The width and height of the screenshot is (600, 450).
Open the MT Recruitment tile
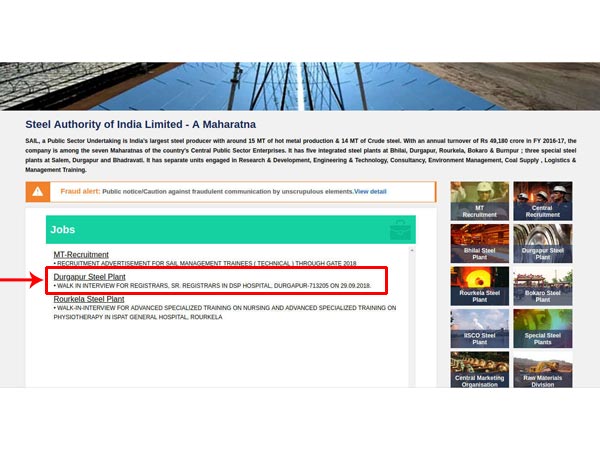pos(479,201)
